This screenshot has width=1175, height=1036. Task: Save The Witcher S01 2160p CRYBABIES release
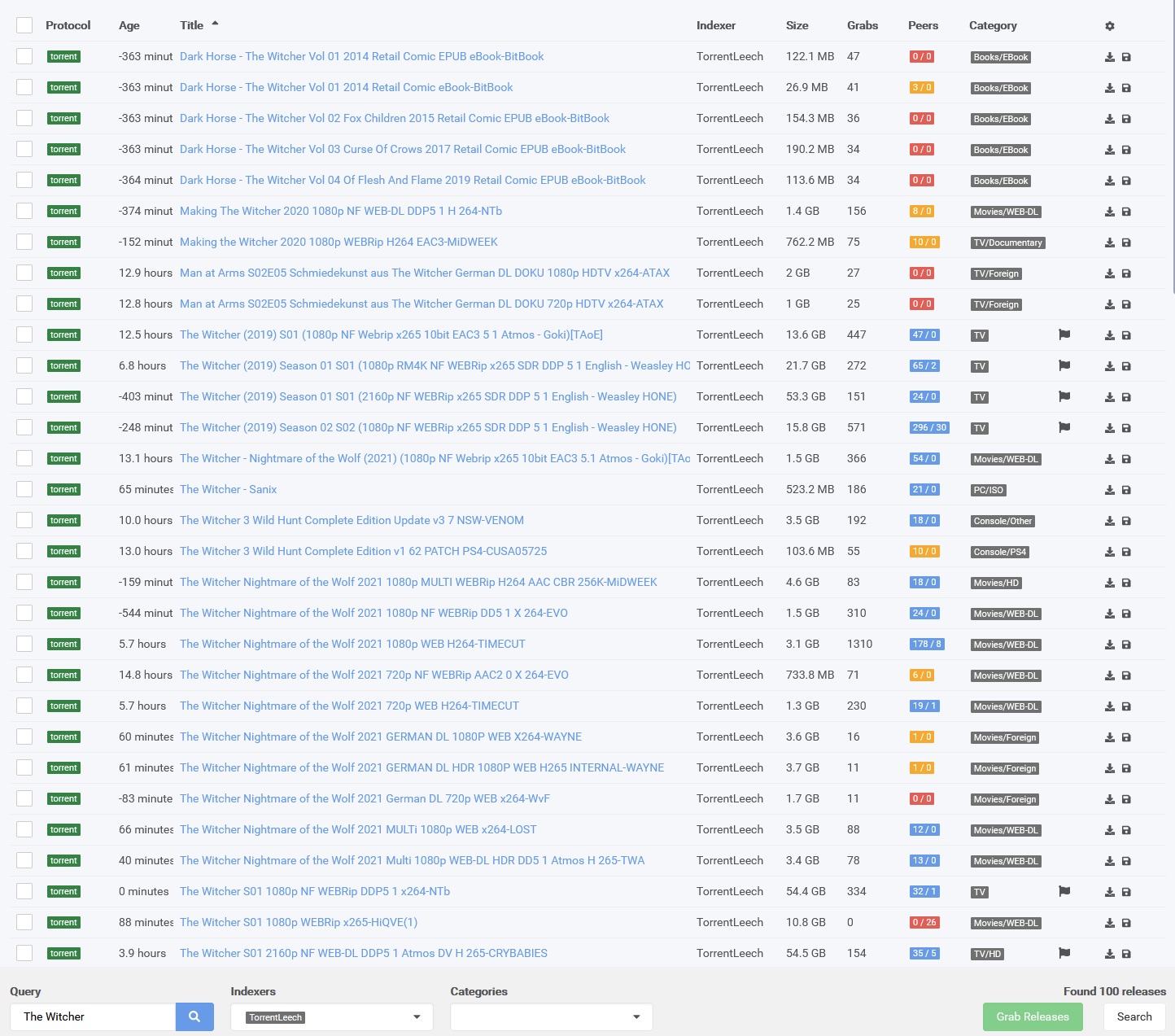point(1126,953)
